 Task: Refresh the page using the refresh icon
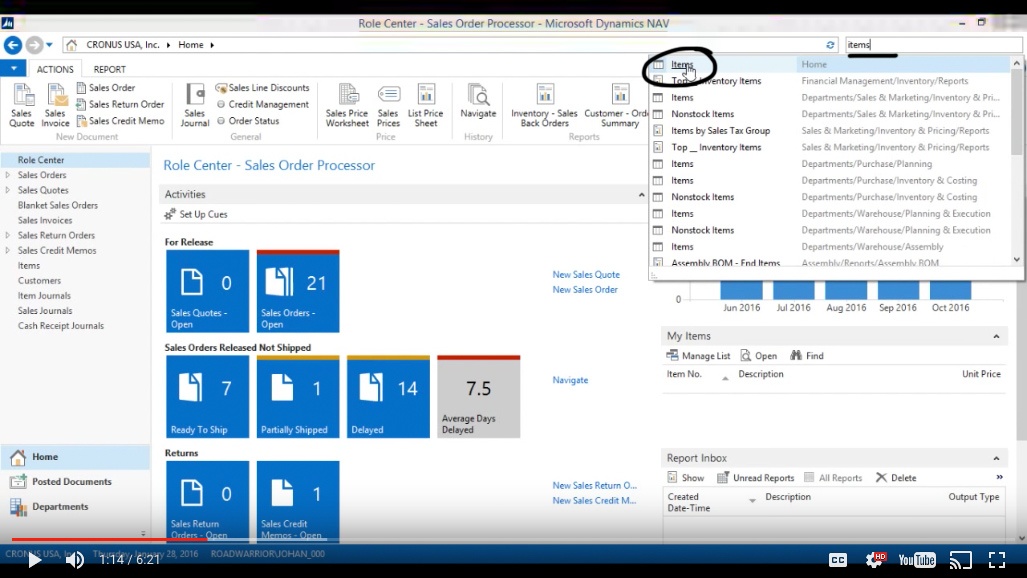(x=830, y=45)
